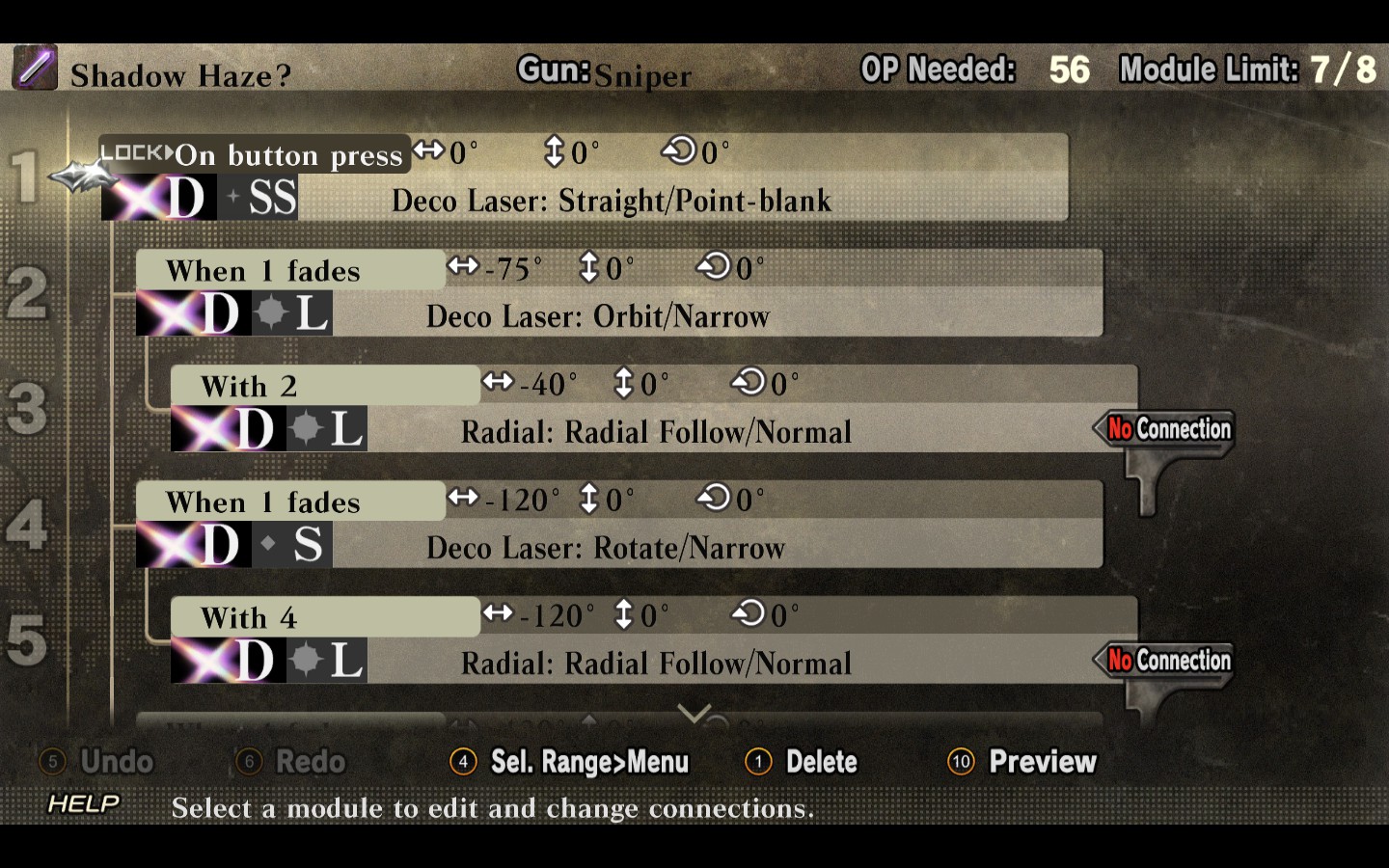
Task: Select the Deco Laser: Orbit/Narrow module row
Action: pos(619,292)
